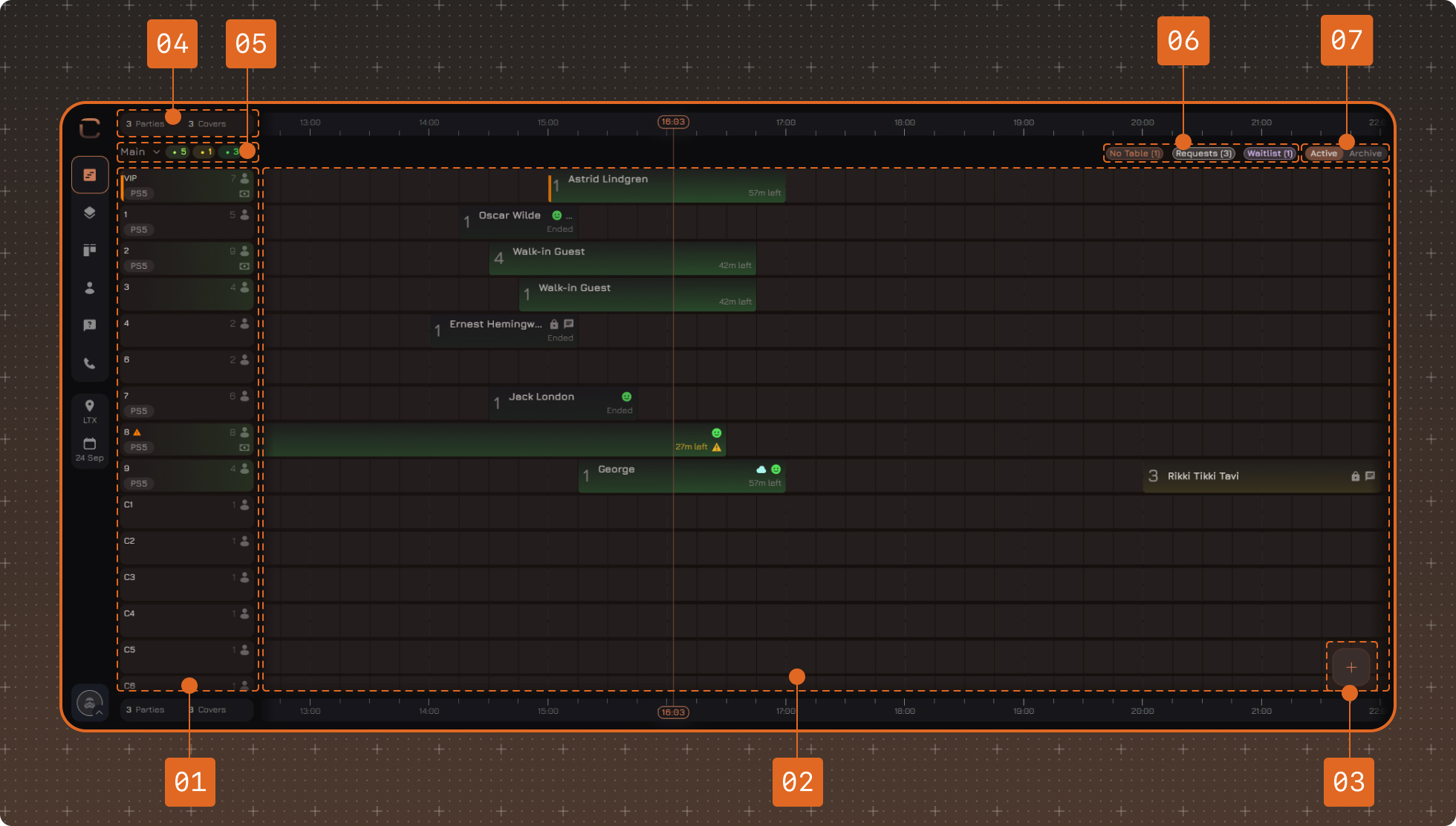1456x826 pixels.
Task: Select table 4 row
Action: click(186, 331)
